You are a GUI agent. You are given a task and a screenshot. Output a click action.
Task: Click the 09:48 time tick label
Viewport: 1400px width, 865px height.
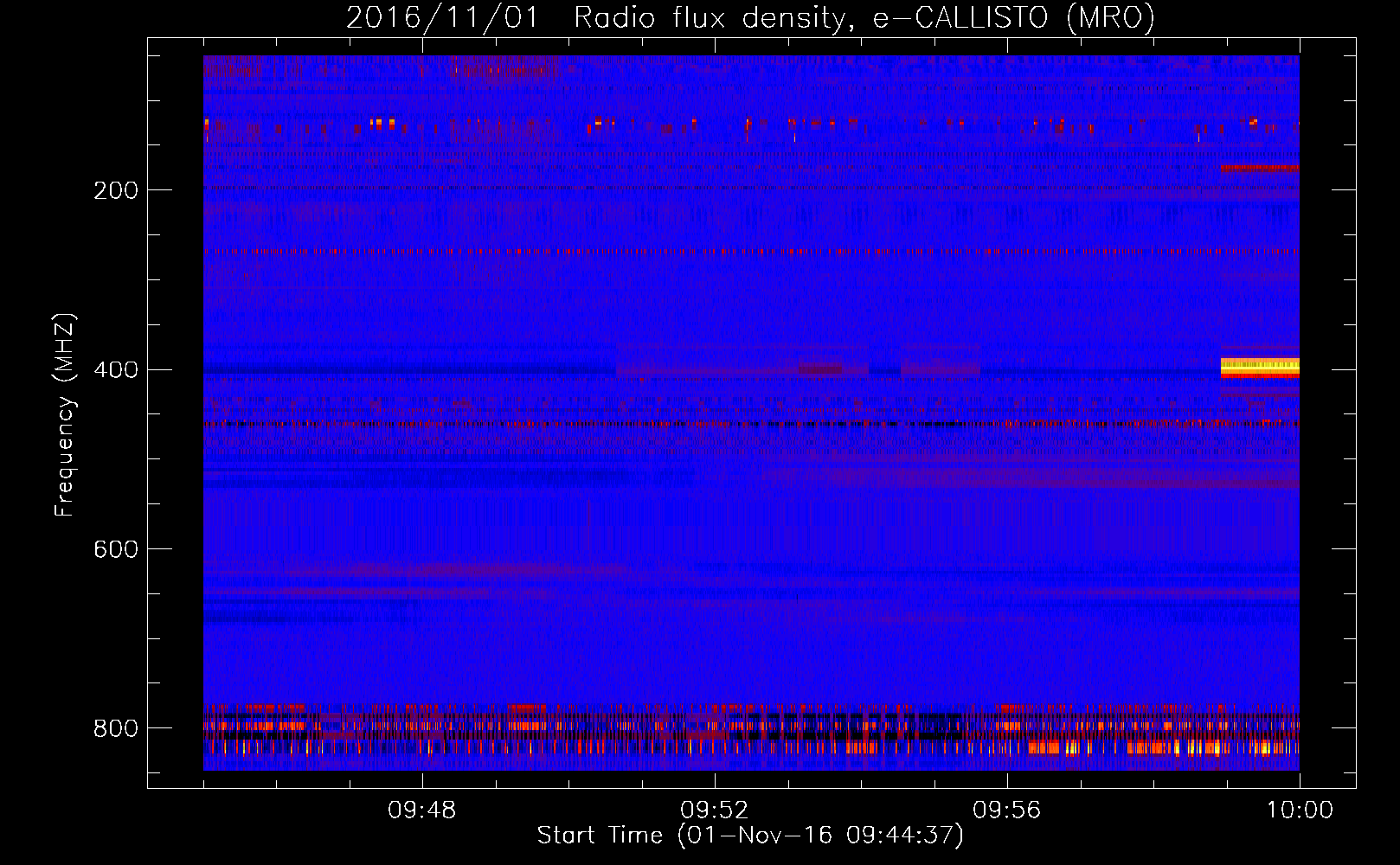(422, 811)
